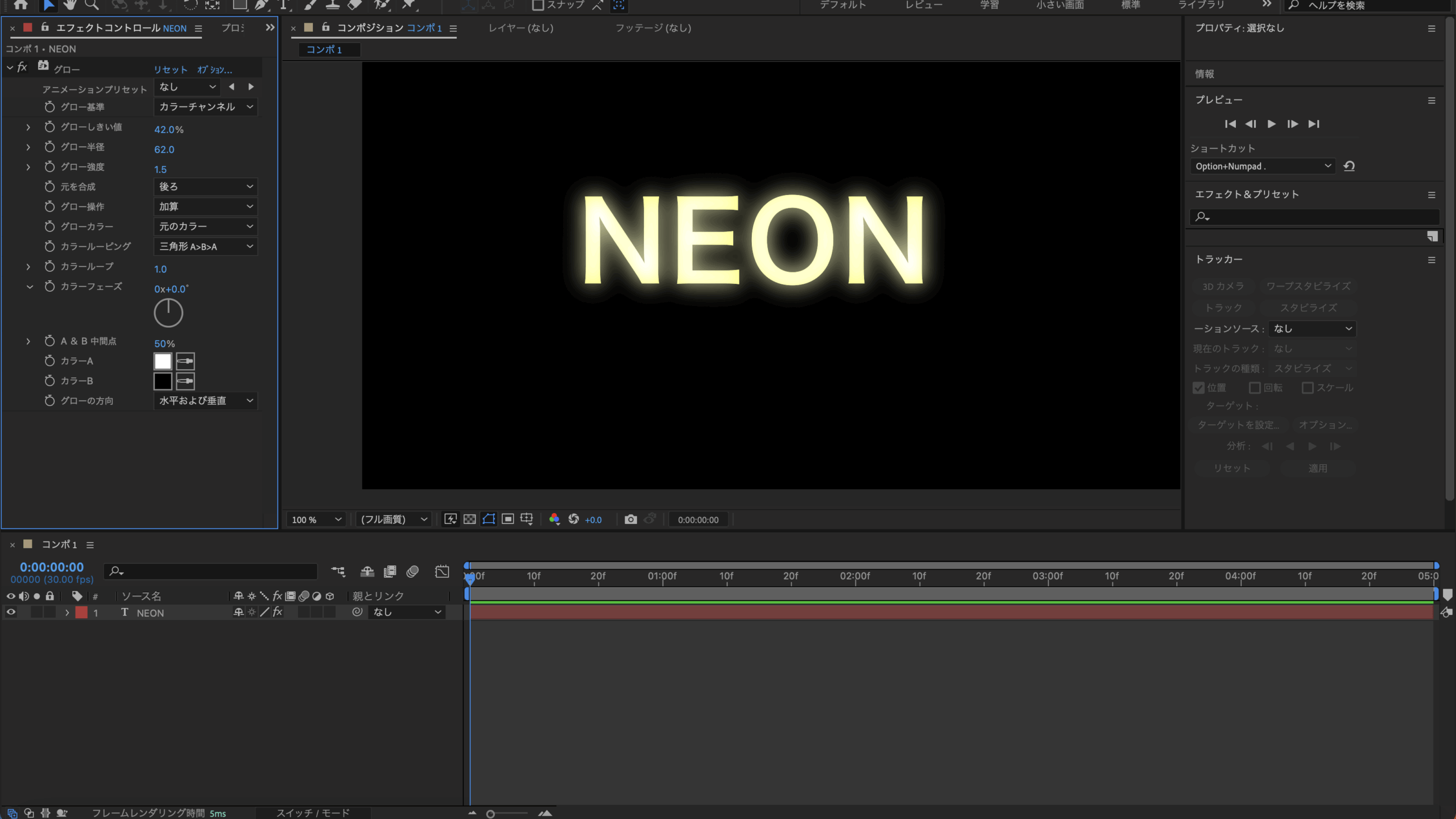Screen dimensions: 1456x819
Task: Switch to the Layer (レイヤー) viewer tab
Action: (520, 28)
